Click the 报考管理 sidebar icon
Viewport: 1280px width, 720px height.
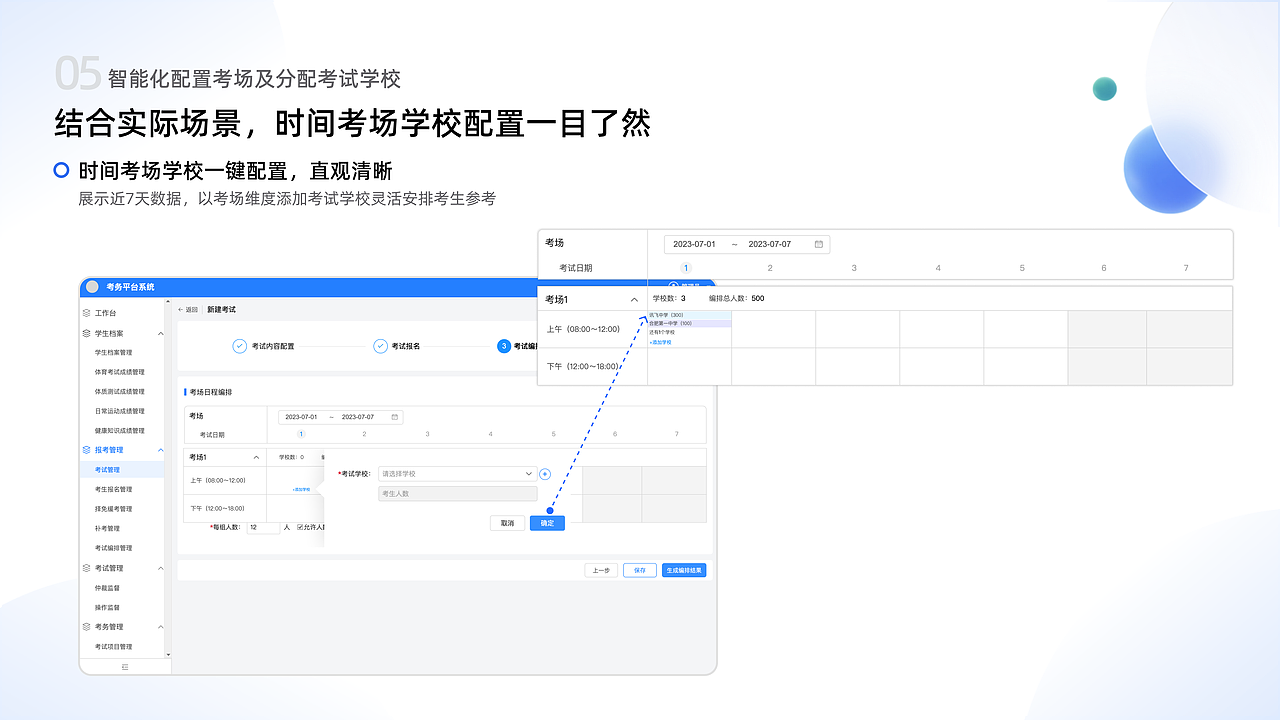click(87, 450)
